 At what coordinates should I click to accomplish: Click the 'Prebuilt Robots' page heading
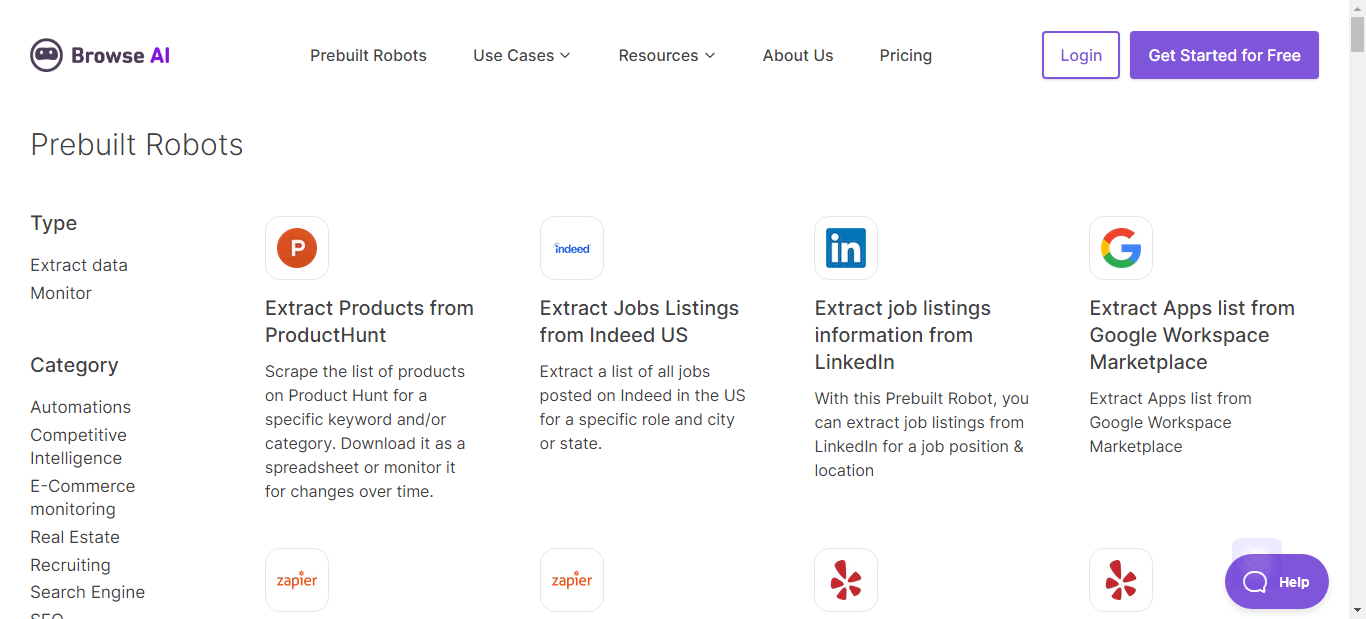click(x=137, y=145)
